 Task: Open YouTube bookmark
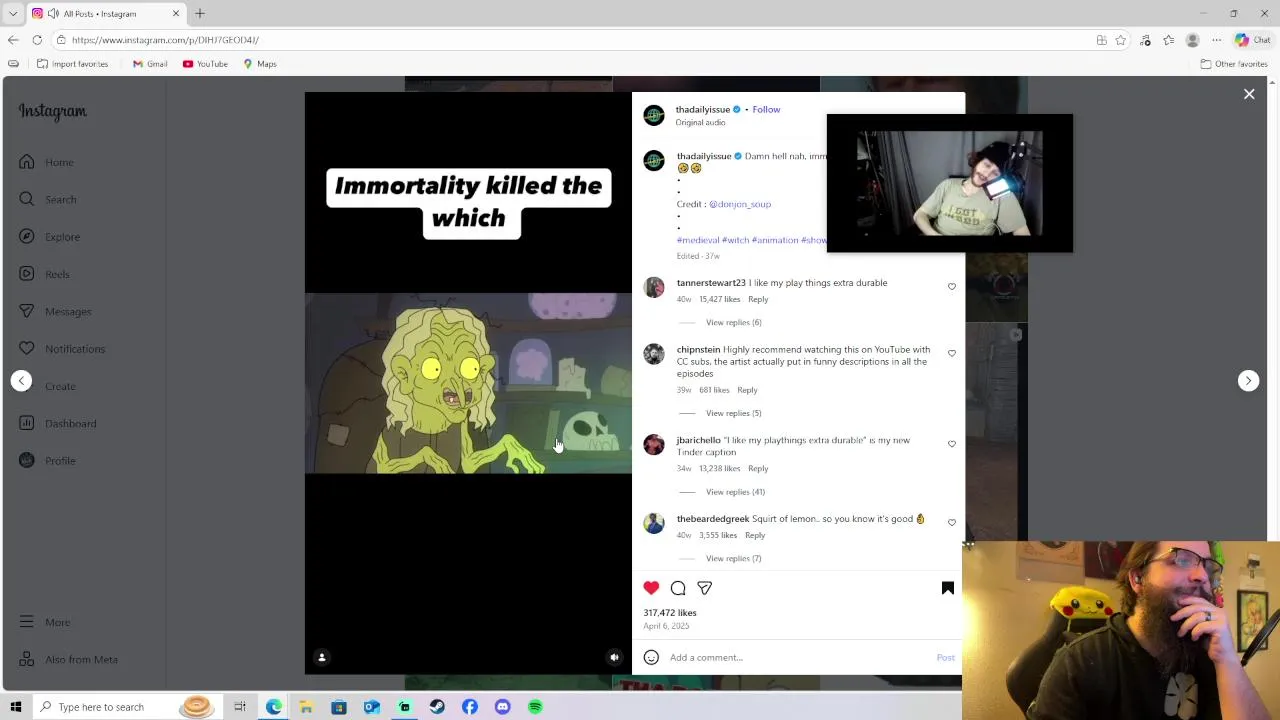coord(205,64)
